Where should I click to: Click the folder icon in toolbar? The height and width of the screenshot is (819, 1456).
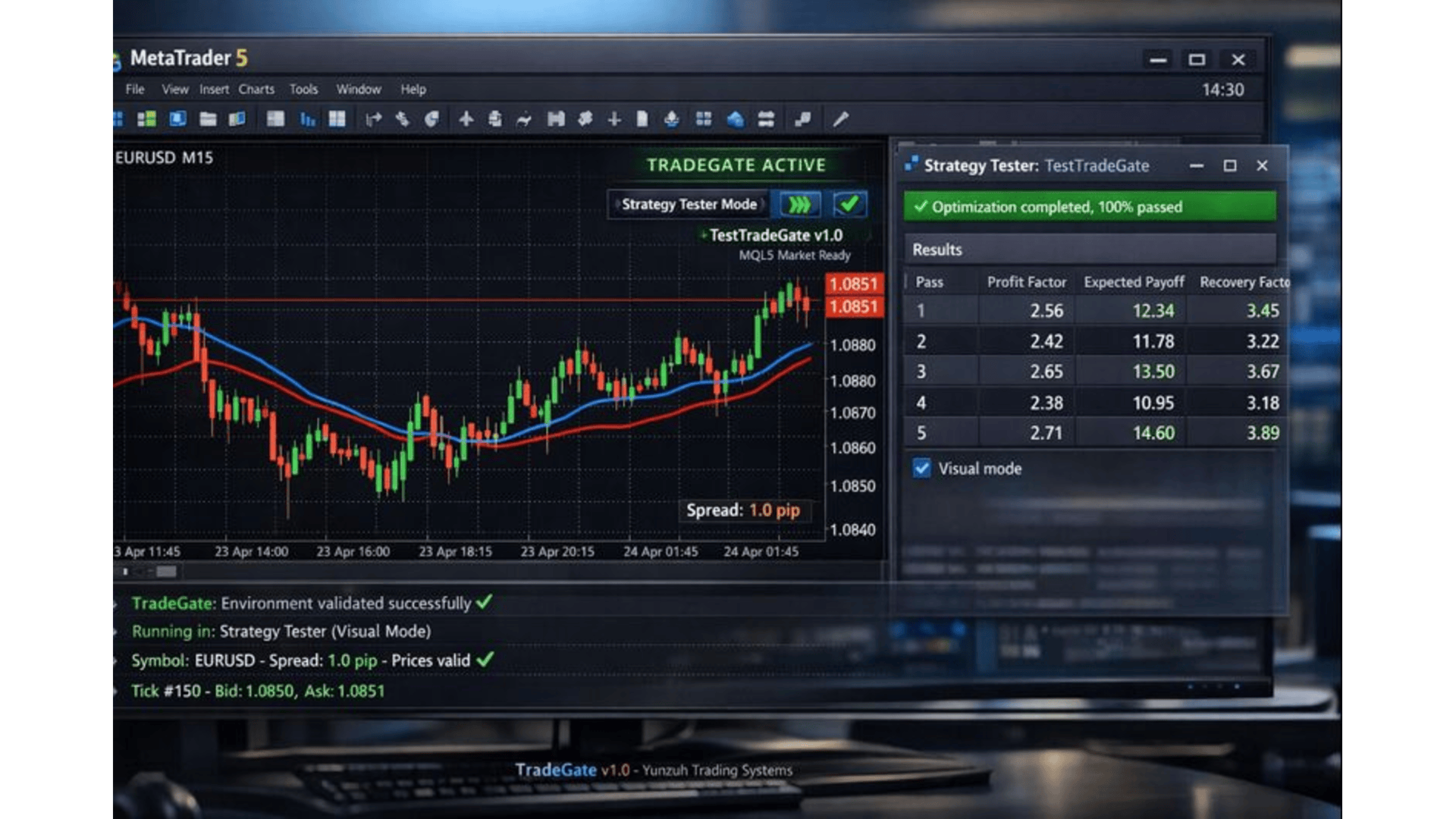pyautogui.click(x=208, y=119)
